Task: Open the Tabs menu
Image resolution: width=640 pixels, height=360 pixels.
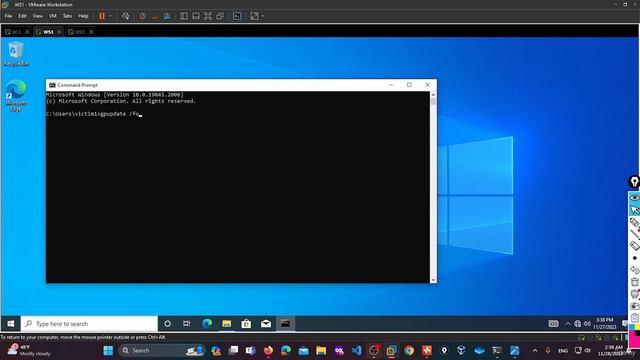Action: pyautogui.click(x=67, y=16)
